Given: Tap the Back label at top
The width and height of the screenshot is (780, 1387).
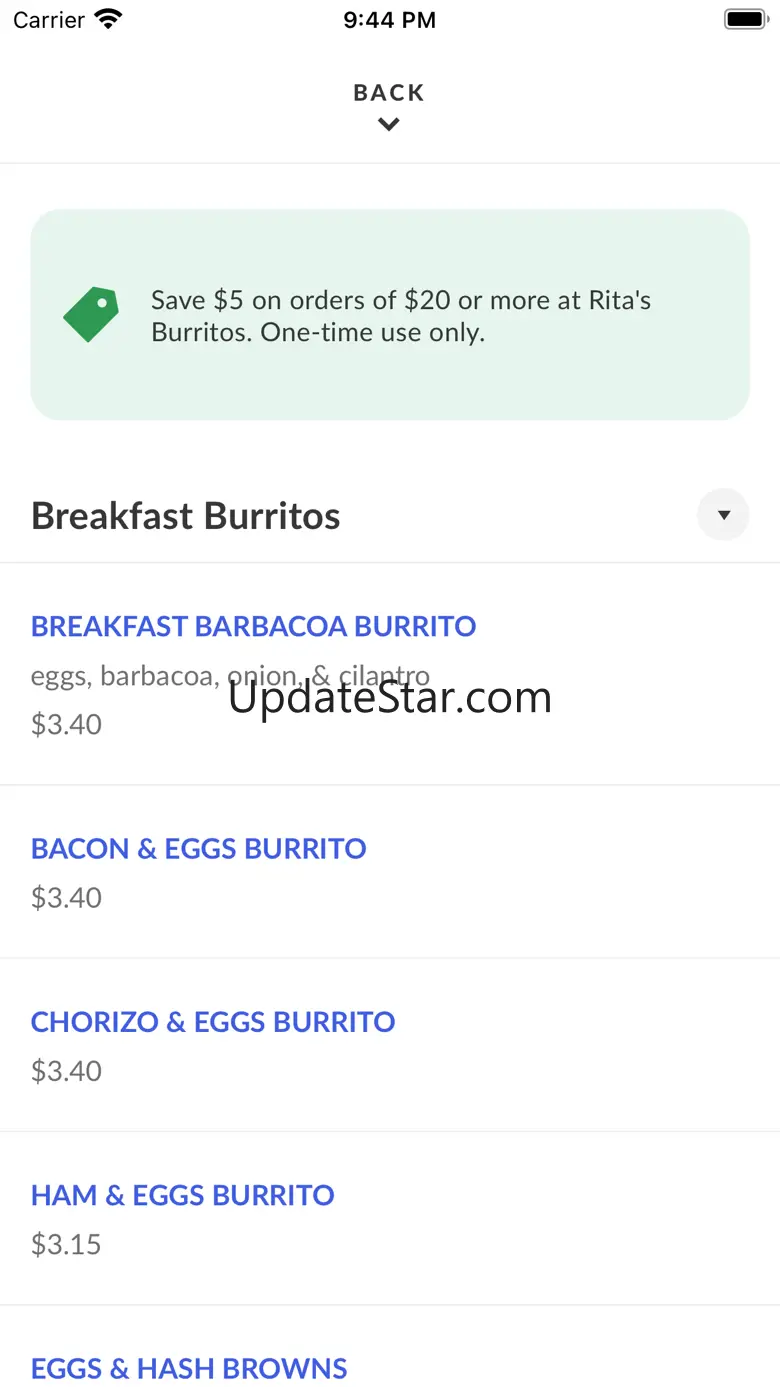Looking at the screenshot, I should (x=389, y=93).
